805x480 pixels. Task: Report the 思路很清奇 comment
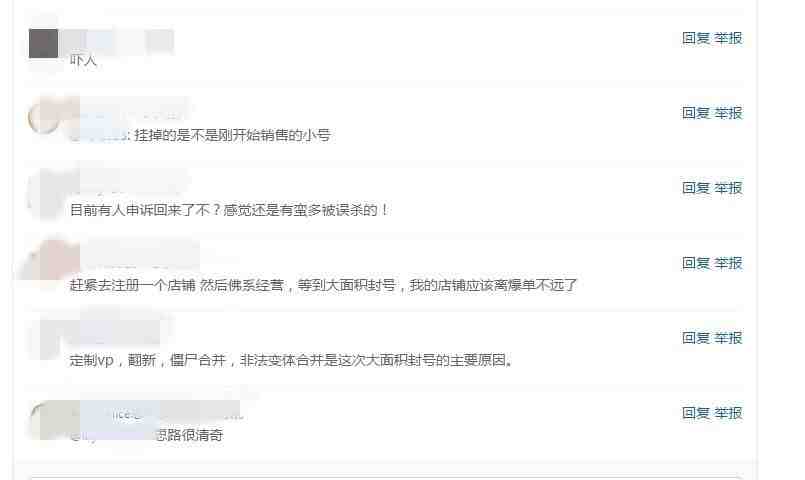(728, 413)
